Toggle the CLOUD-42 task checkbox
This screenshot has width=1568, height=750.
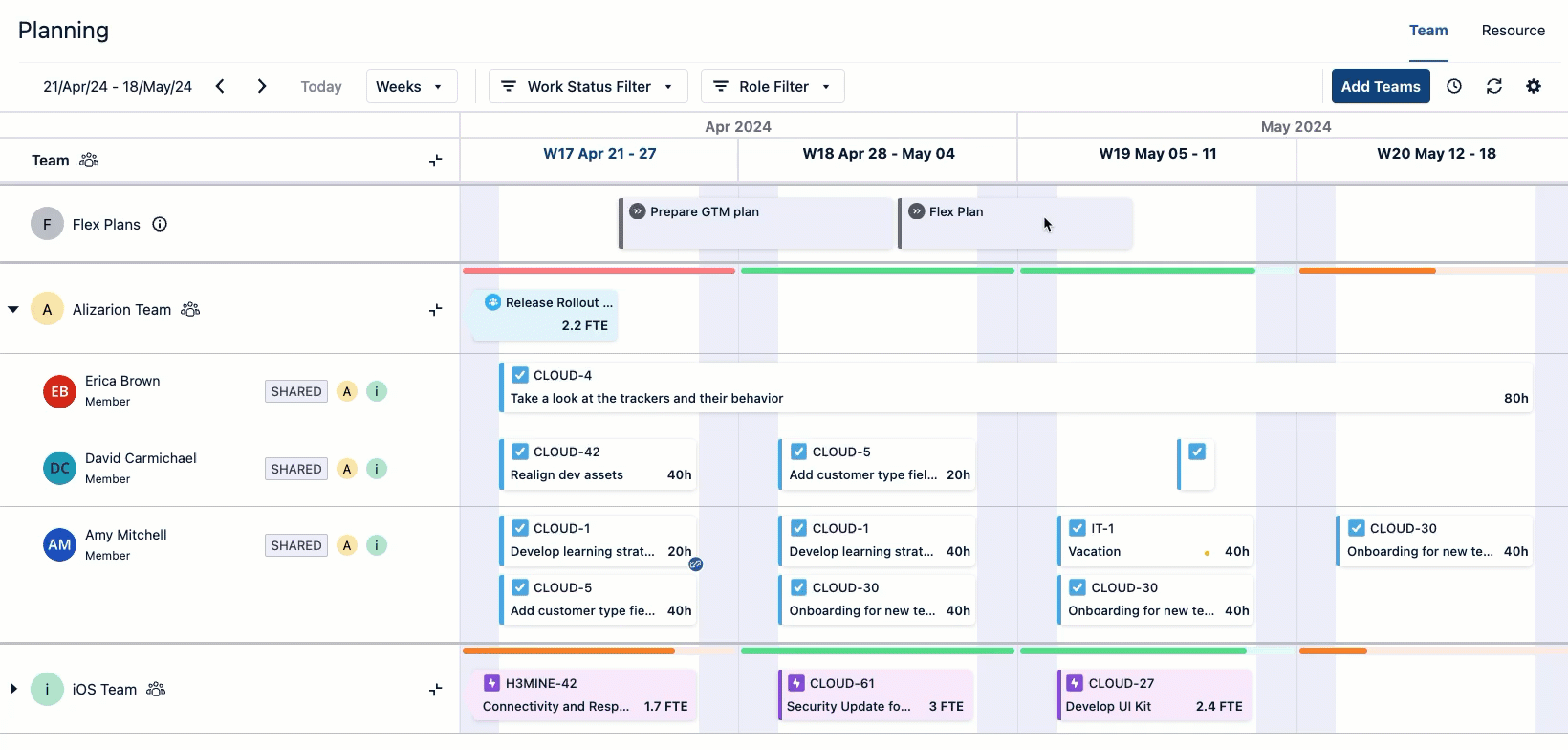[520, 452]
